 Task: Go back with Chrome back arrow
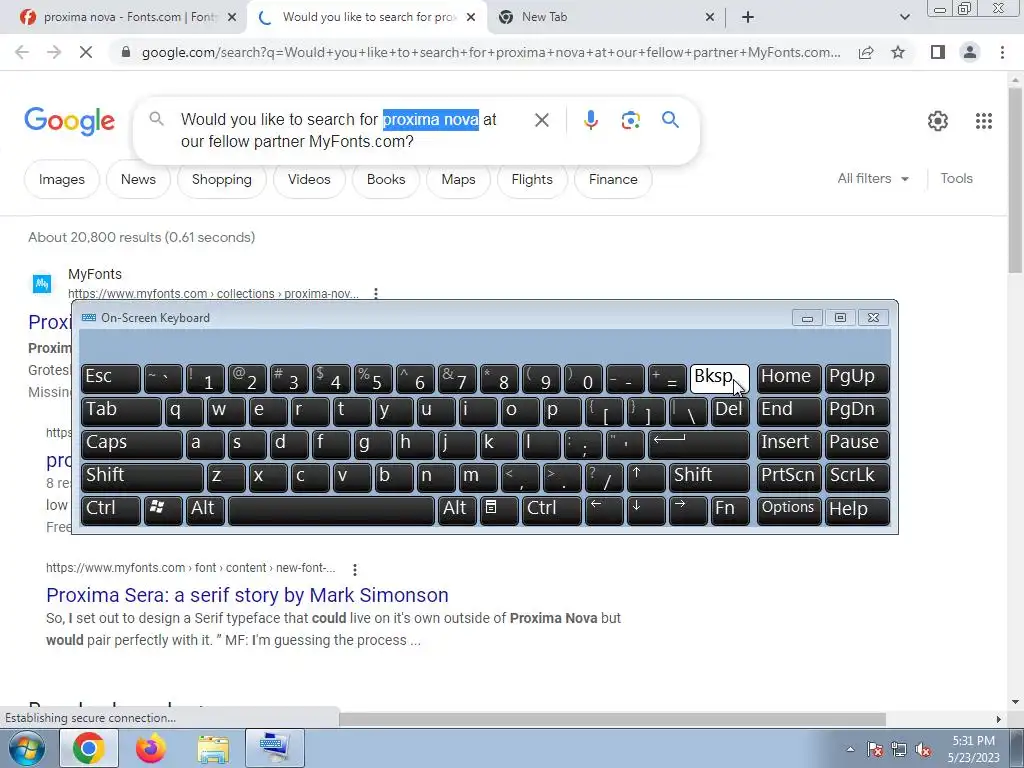click(x=22, y=52)
